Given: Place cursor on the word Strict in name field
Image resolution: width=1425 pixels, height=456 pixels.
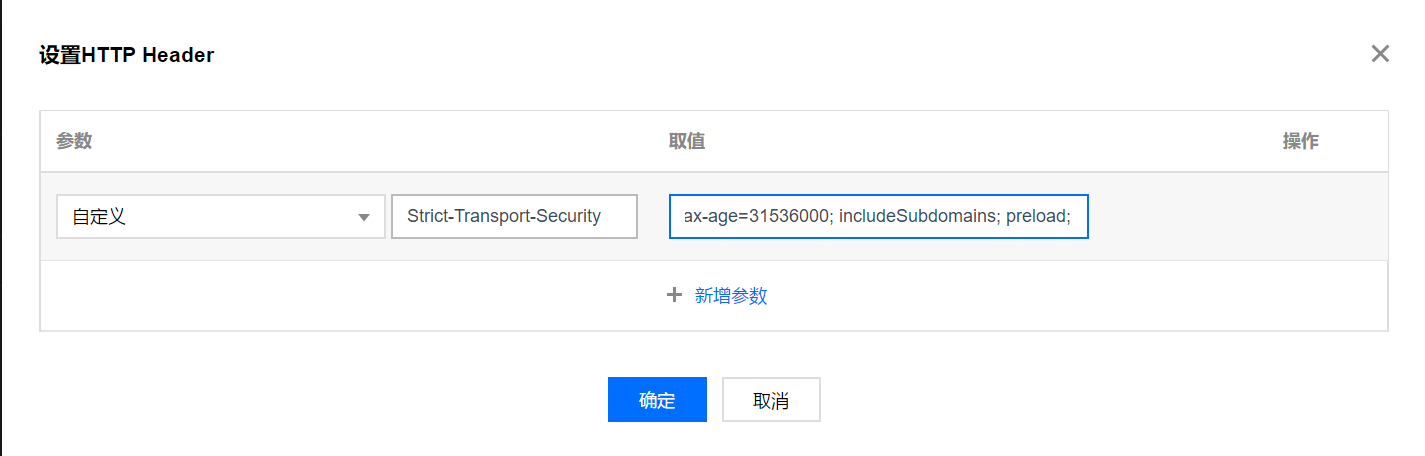Looking at the screenshot, I should (427, 216).
